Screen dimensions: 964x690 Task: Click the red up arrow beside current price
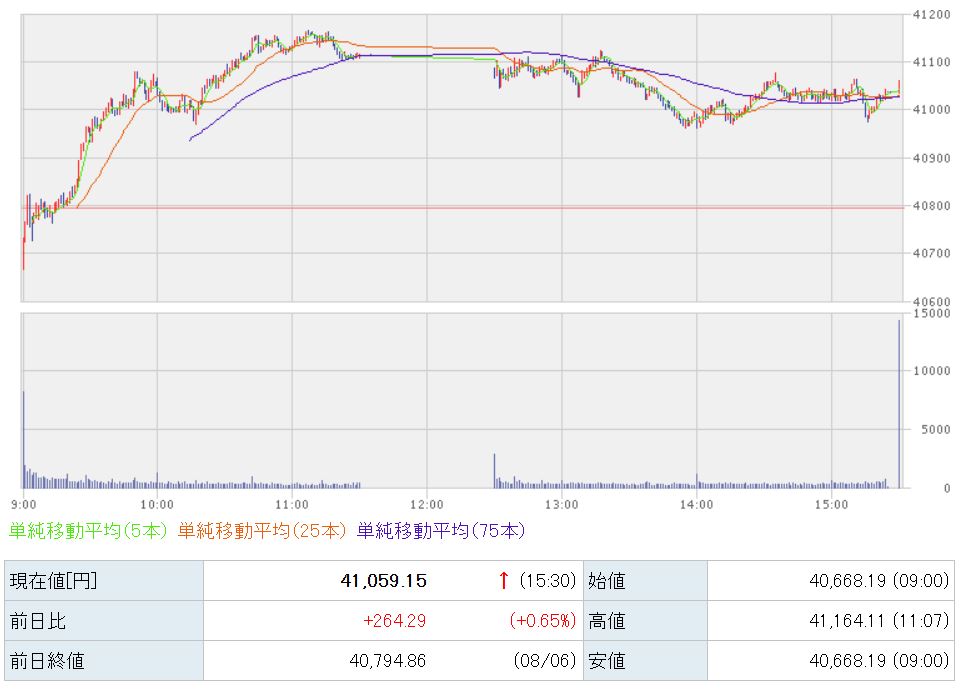pos(504,581)
